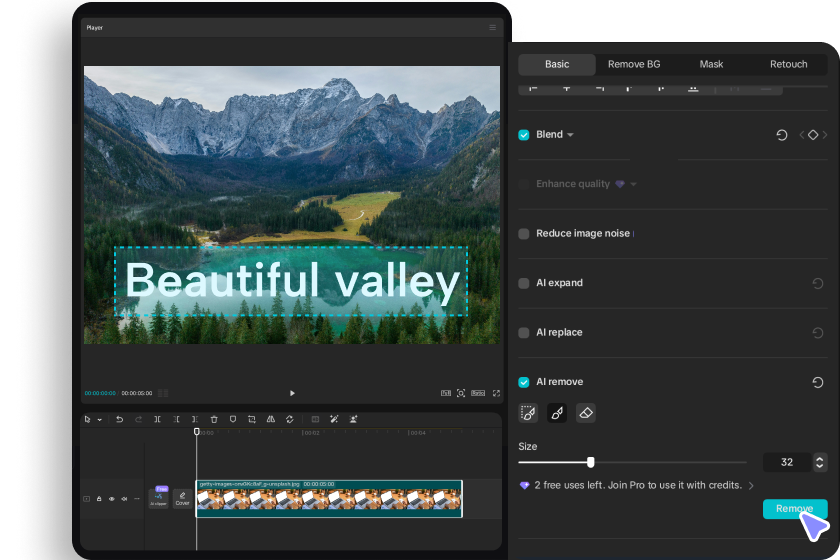Reset the Blend settings
This screenshot has width=840, height=560.
(x=782, y=135)
